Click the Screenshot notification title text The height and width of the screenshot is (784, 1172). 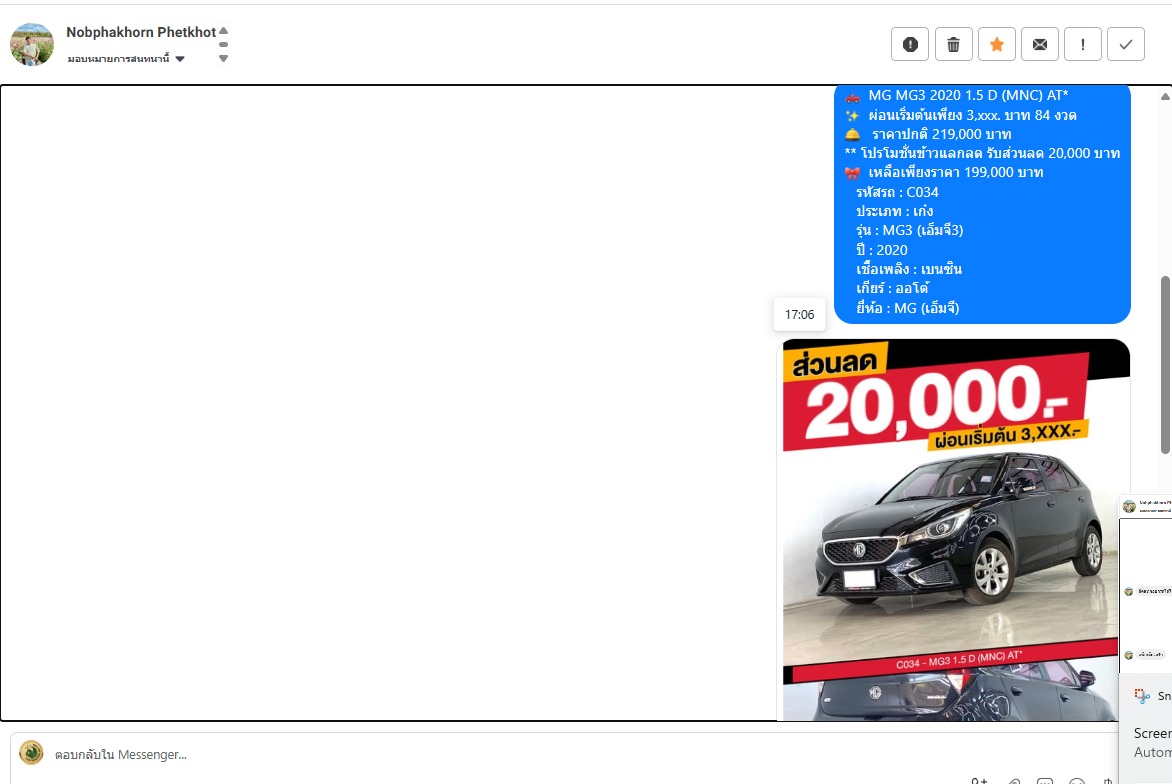pos(1153,733)
